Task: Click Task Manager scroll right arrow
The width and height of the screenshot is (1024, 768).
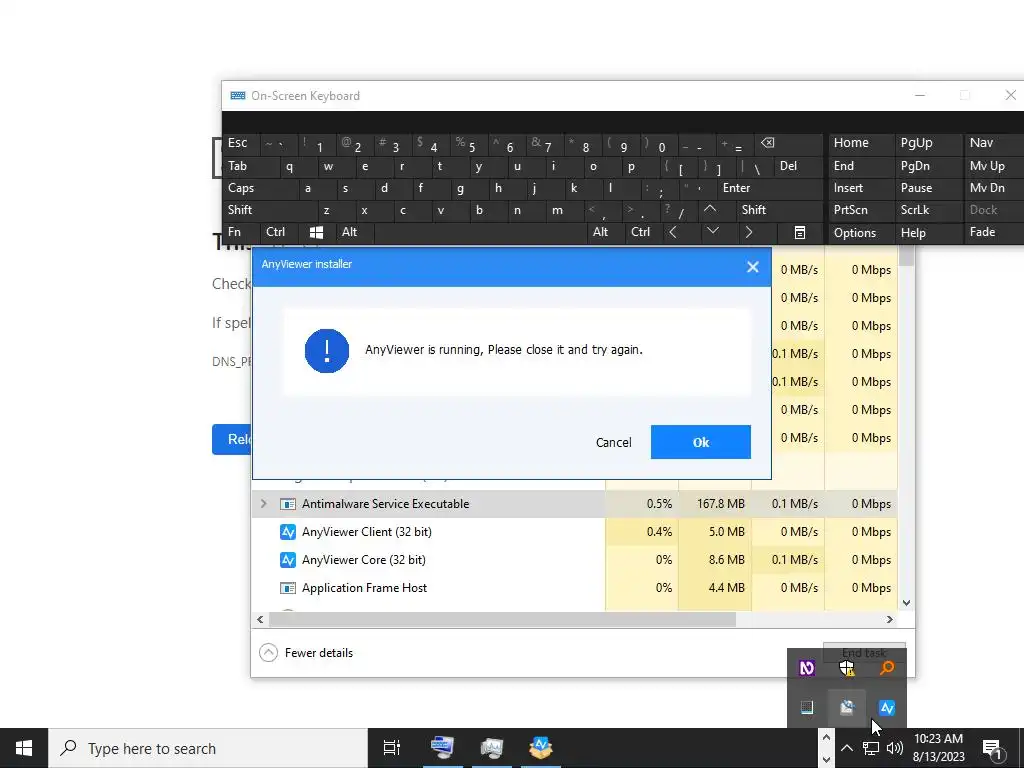Action: [889, 619]
